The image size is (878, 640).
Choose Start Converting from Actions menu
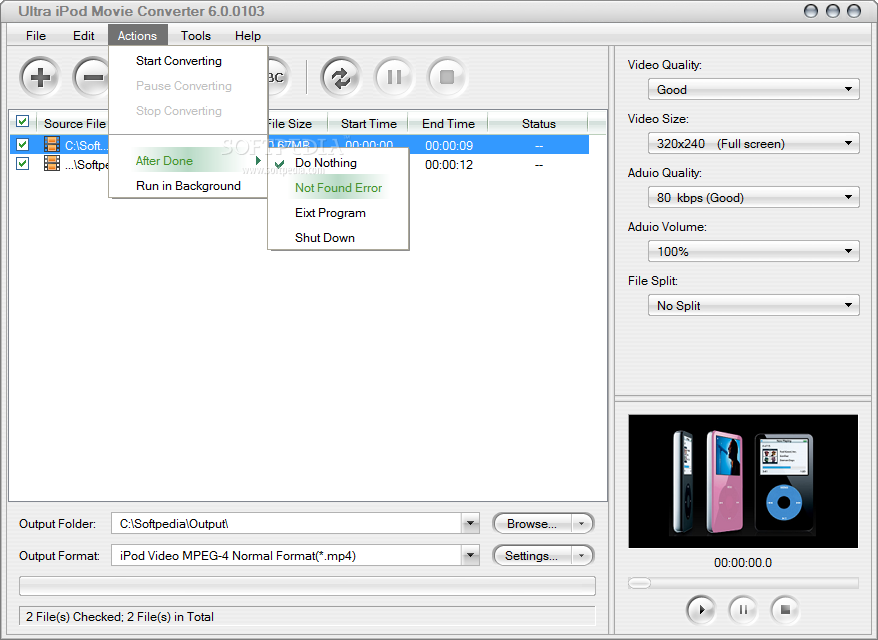click(188, 61)
